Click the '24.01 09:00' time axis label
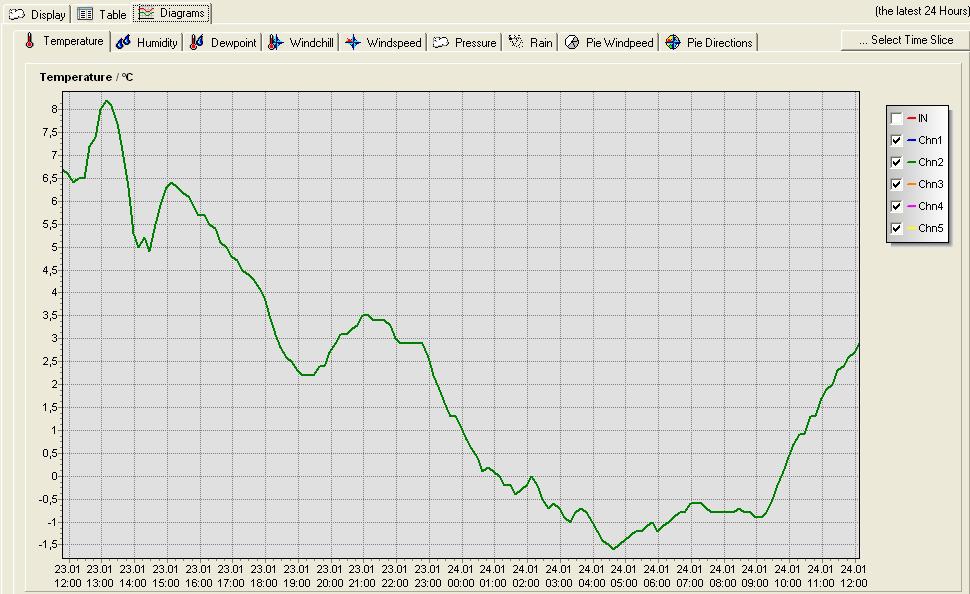Image resolution: width=970 pixels, height=594 pixels. coord(755,576)
